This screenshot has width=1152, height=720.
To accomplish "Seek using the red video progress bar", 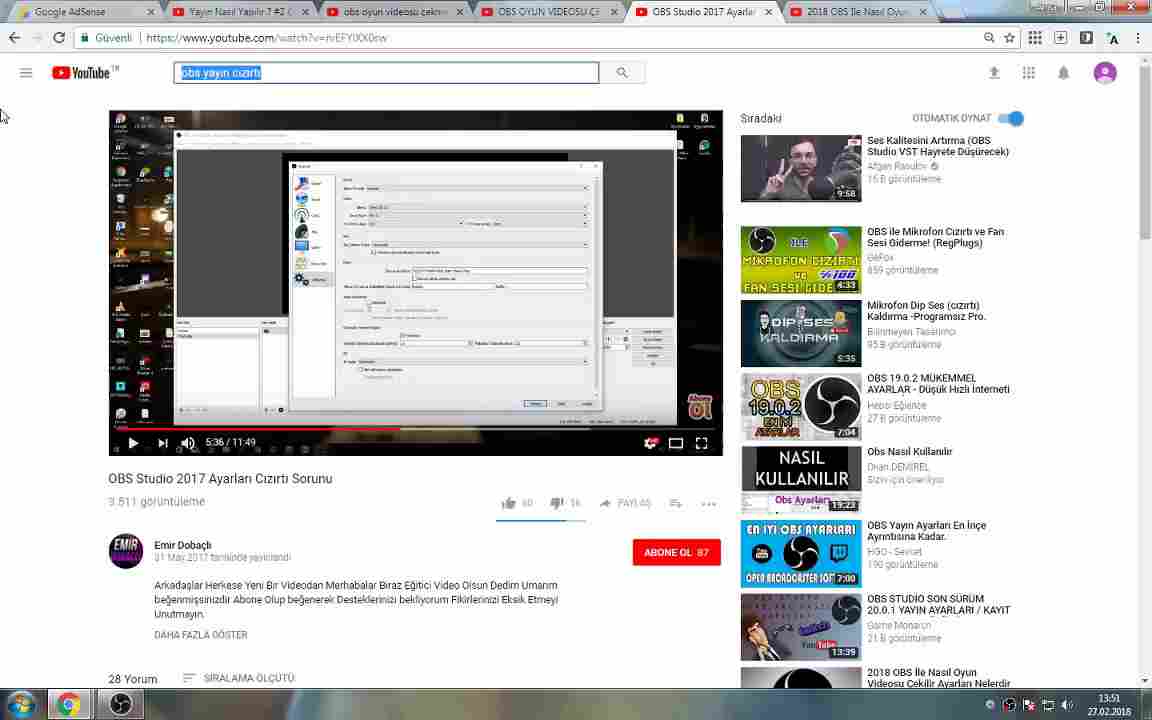I will [416, 428].
